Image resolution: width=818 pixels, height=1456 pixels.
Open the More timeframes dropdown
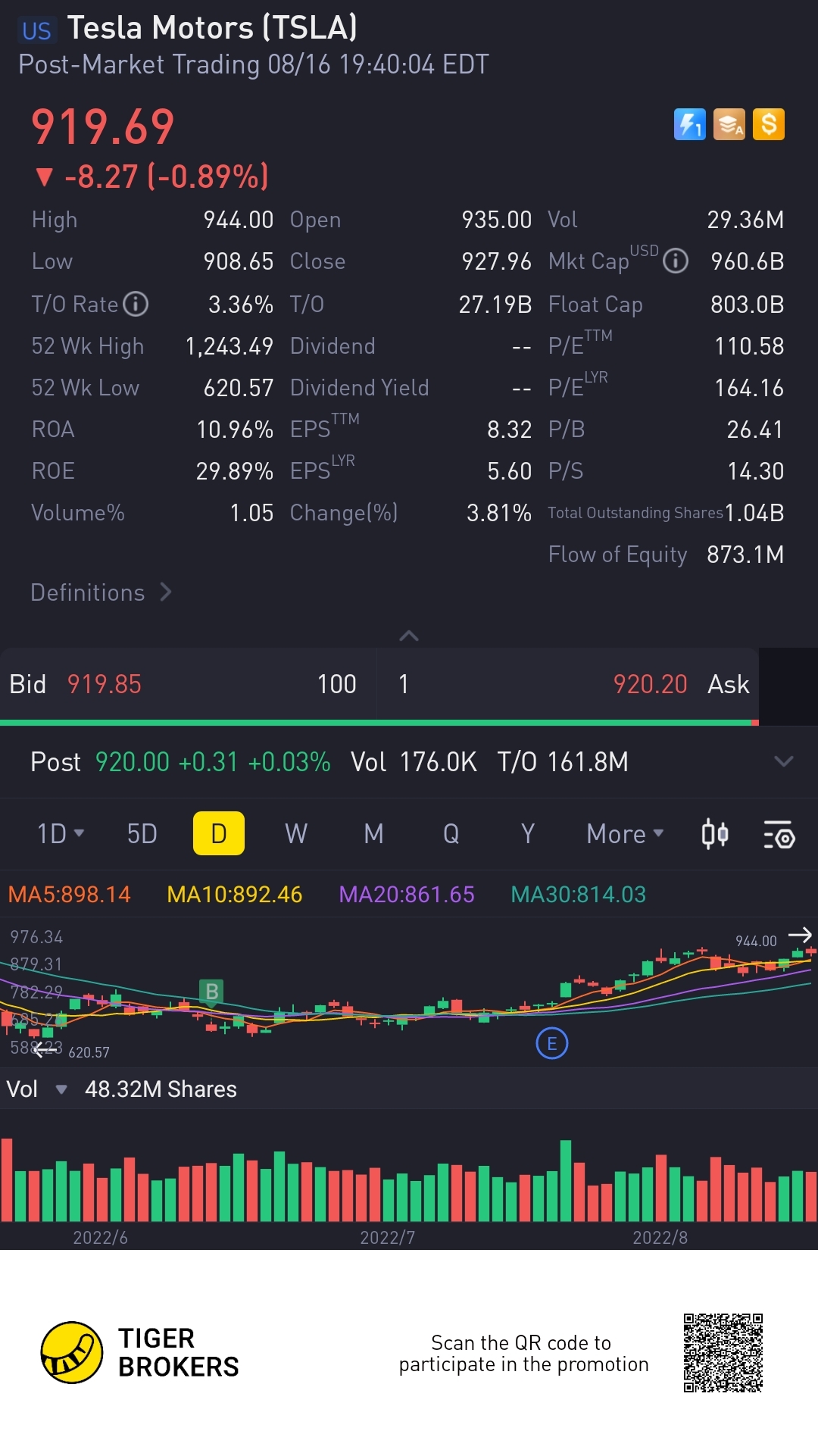pyautogui.click(x=626, y=834)
